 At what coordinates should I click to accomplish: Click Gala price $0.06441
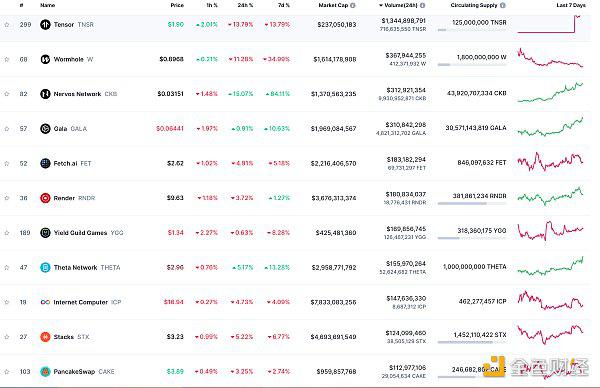tap(170, 129)
